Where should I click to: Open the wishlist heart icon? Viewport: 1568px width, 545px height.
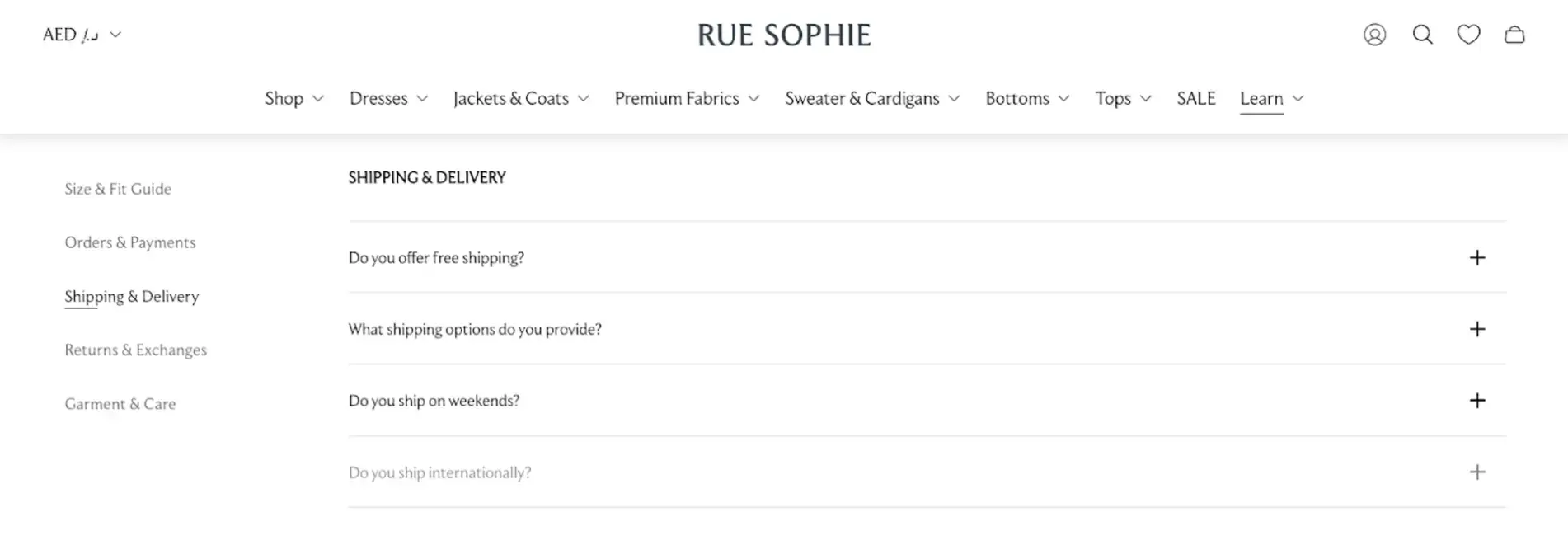(1468, 35)
